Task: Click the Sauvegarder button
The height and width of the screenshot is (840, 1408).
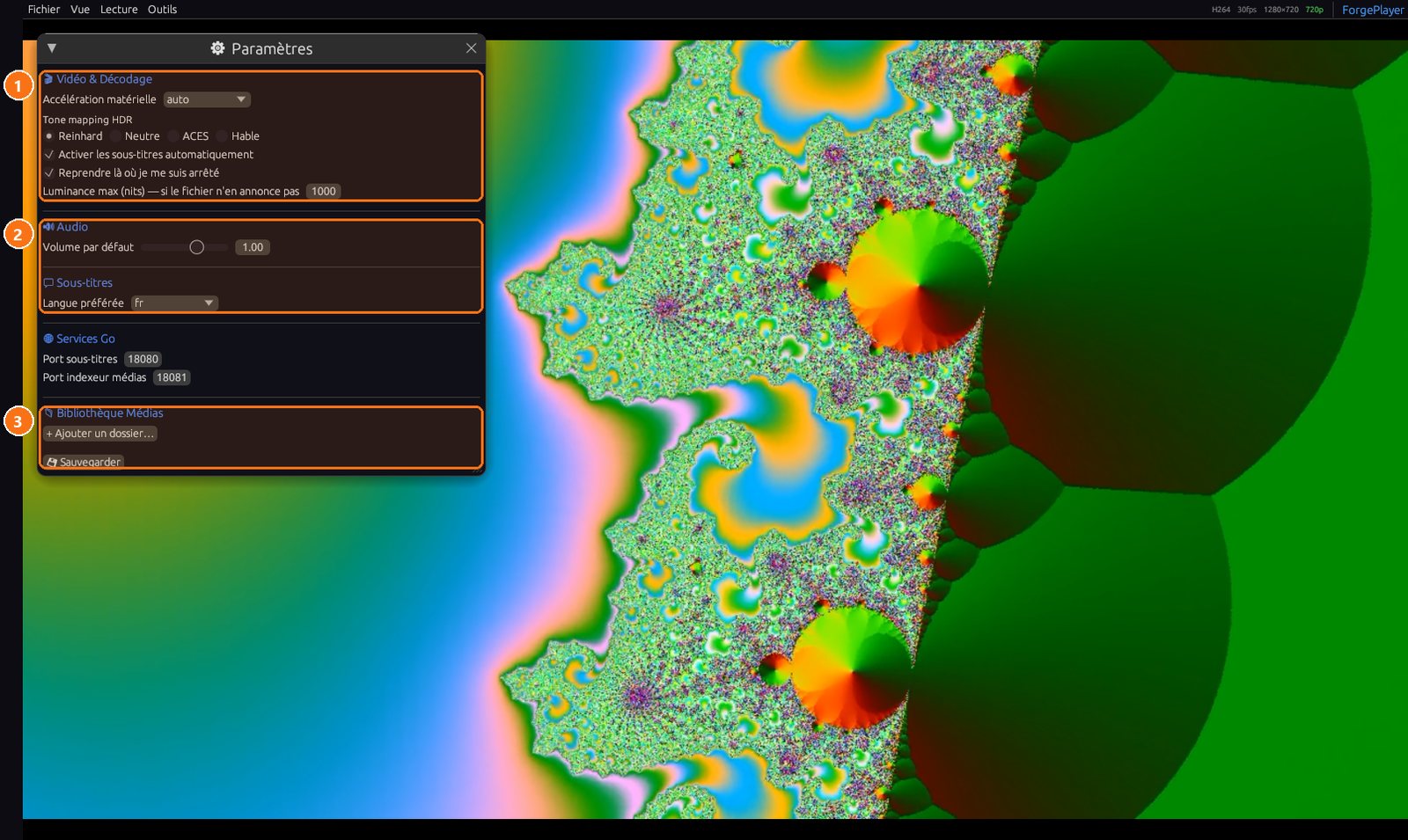Action: tap(84, 462)
